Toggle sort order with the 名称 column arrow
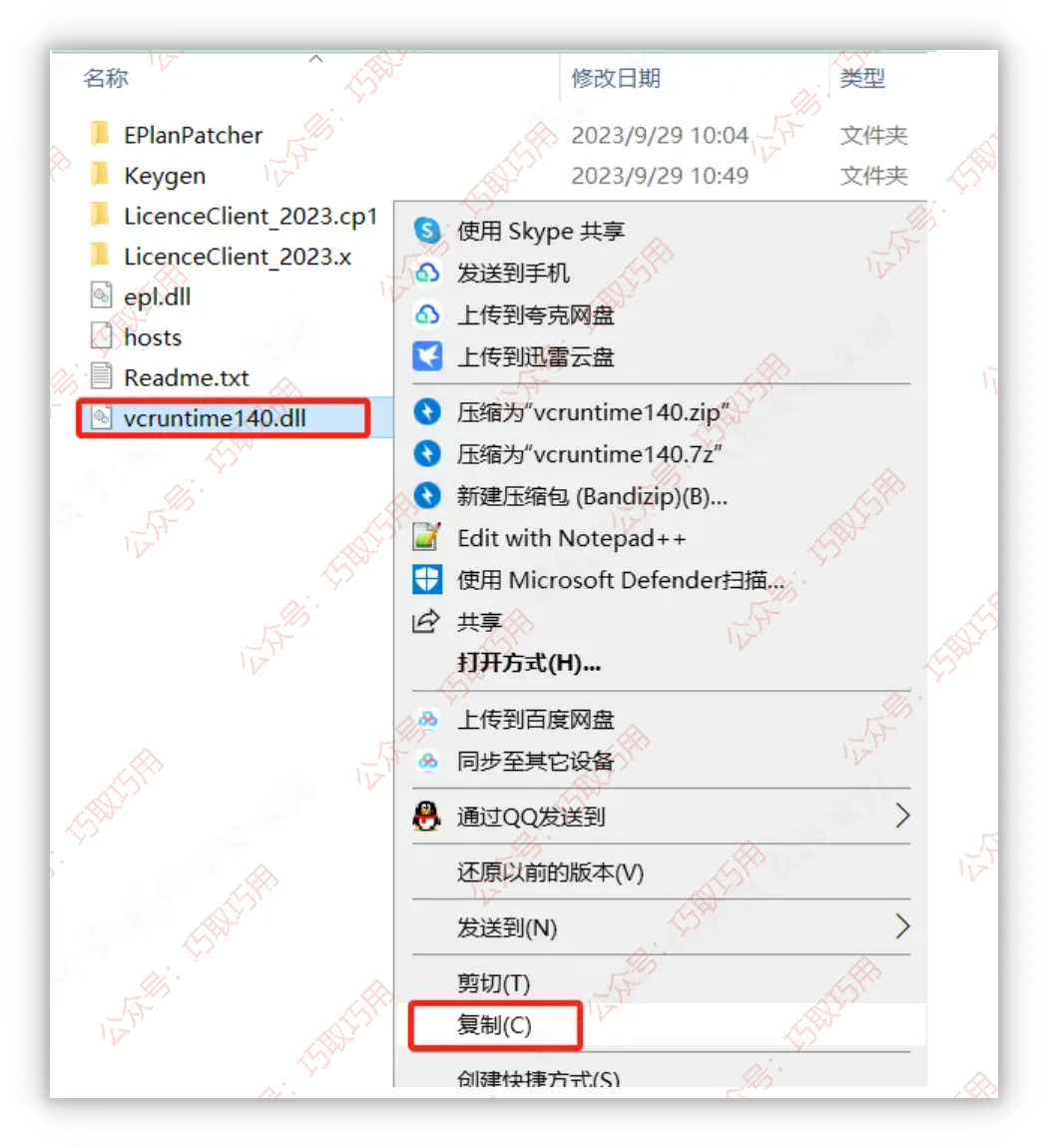1048x1148 pixels. coord(316,59)
